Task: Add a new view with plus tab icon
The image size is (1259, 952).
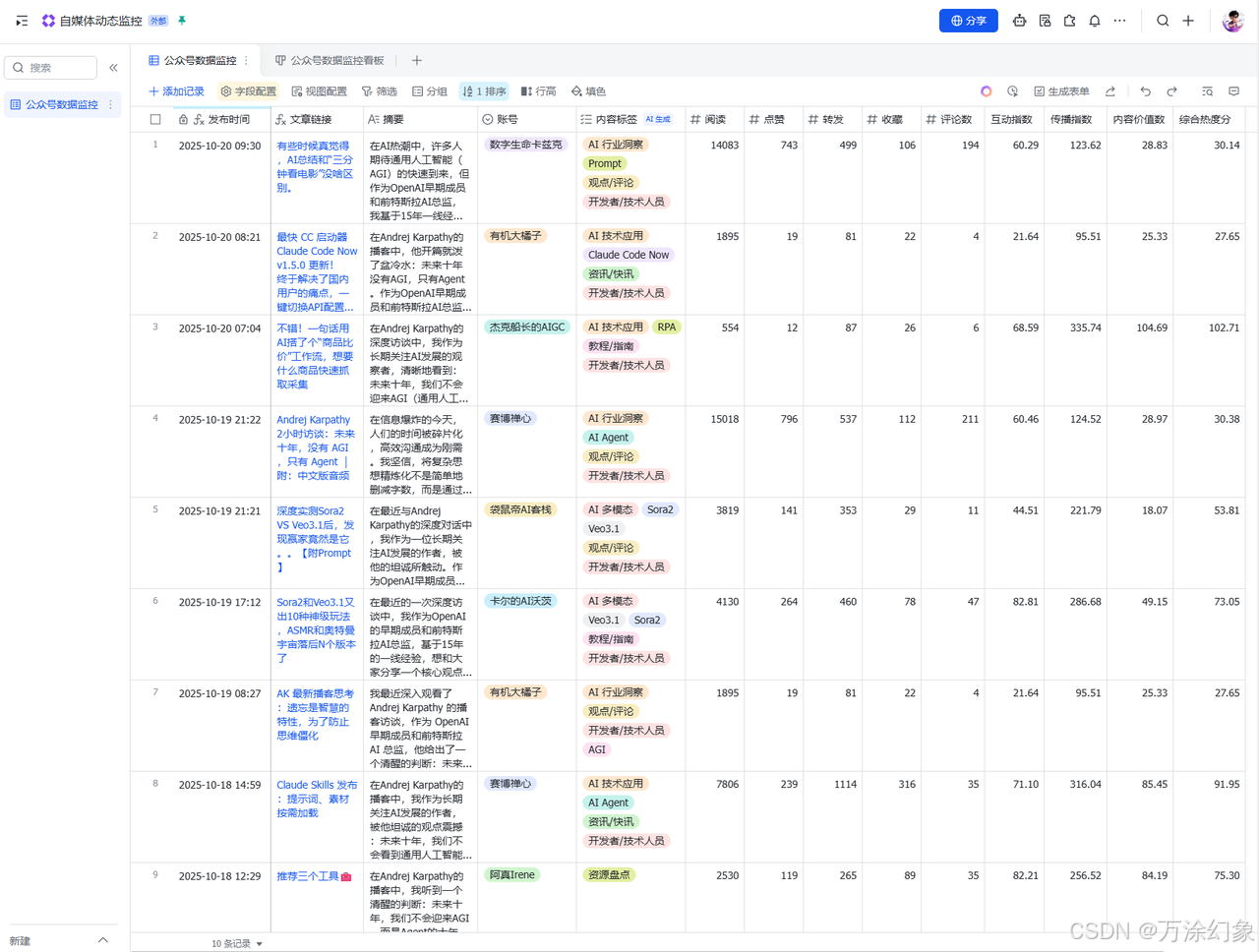Action: pos(417,61)
